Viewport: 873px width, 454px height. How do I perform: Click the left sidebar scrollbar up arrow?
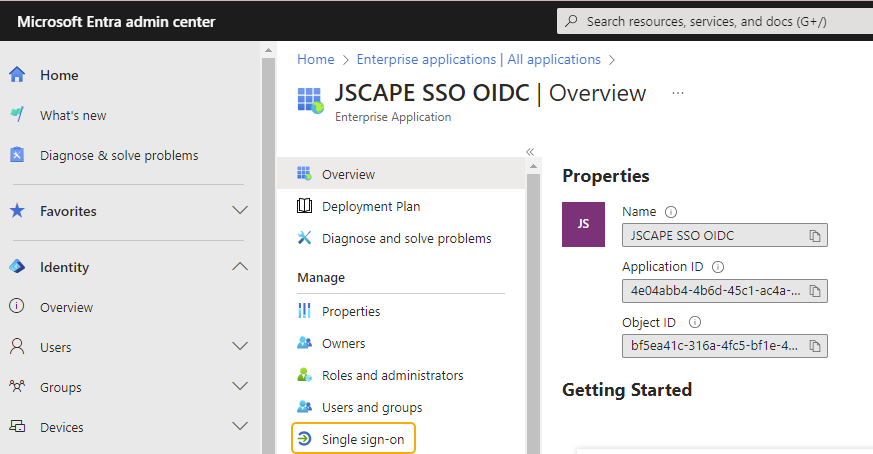point(268,50)
